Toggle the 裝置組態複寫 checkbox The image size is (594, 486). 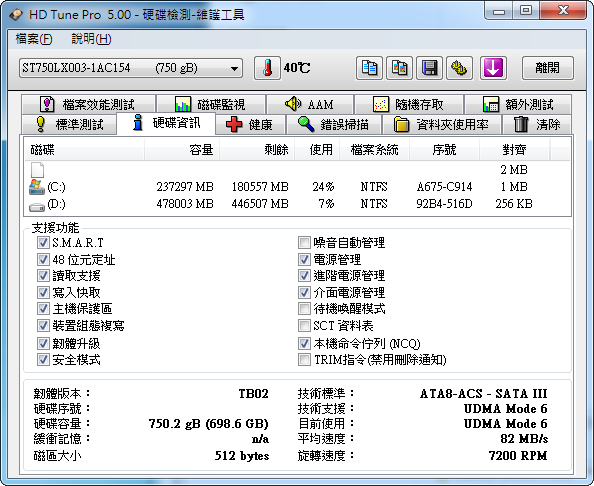(x=43, y=325)
